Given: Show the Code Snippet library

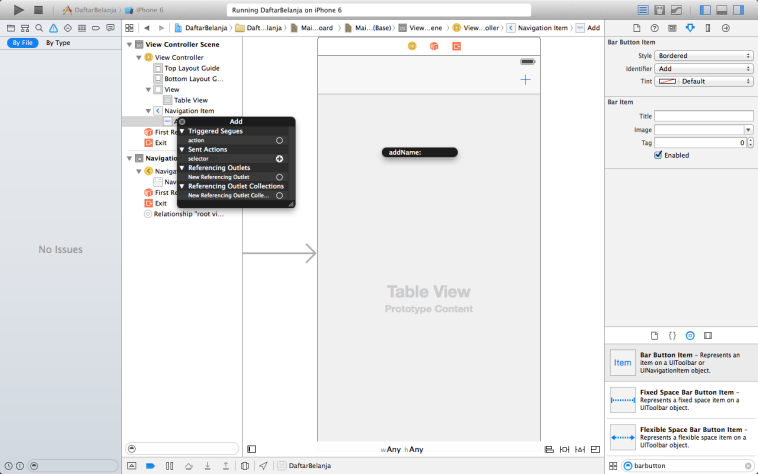Looking at the screenshot, I should [672, 335].
